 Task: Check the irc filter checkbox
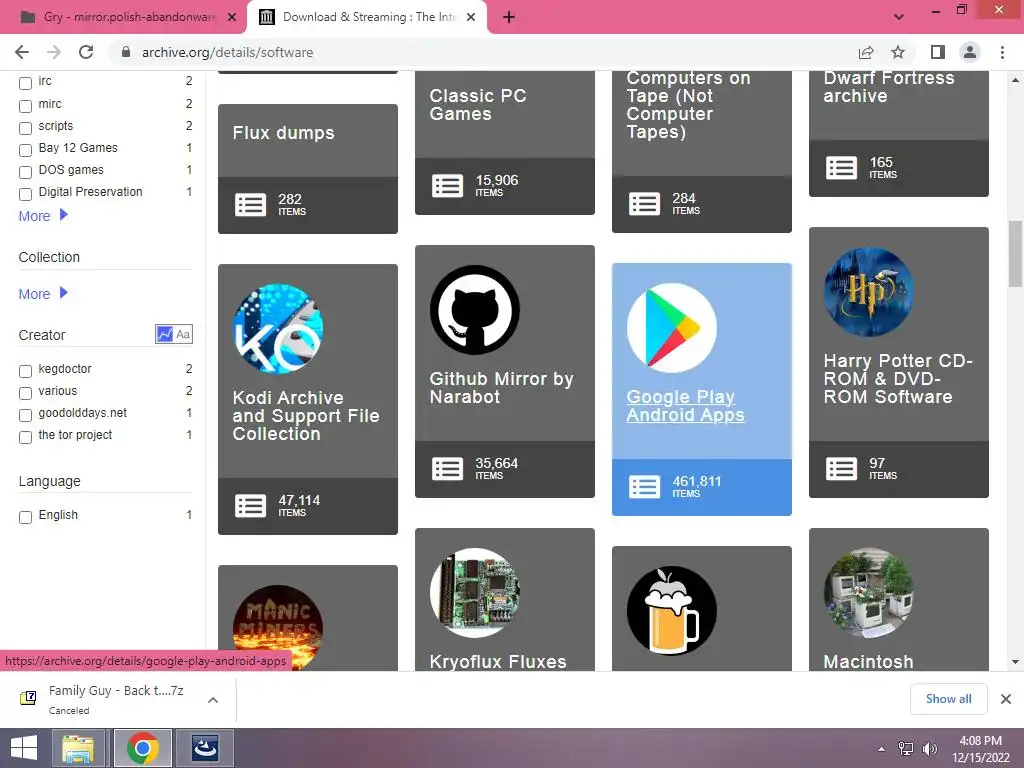25,83
